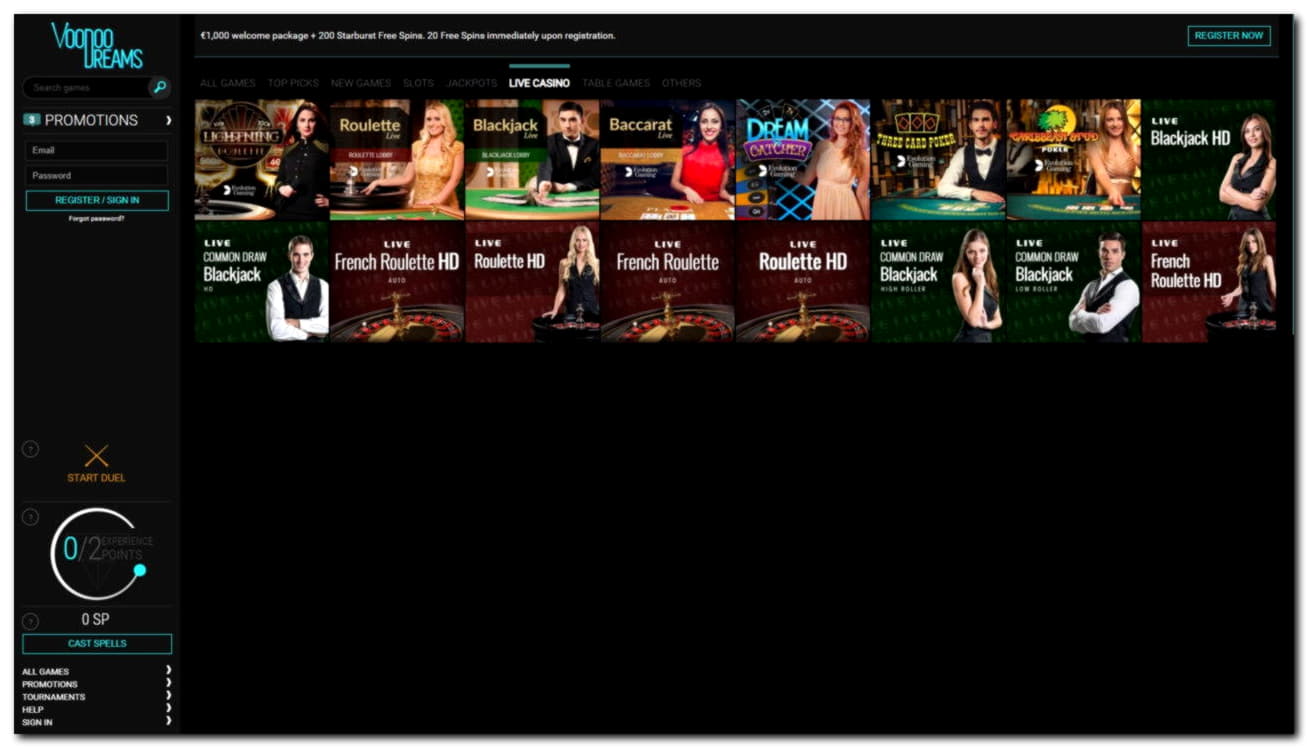Select the New Games tab

361,83
